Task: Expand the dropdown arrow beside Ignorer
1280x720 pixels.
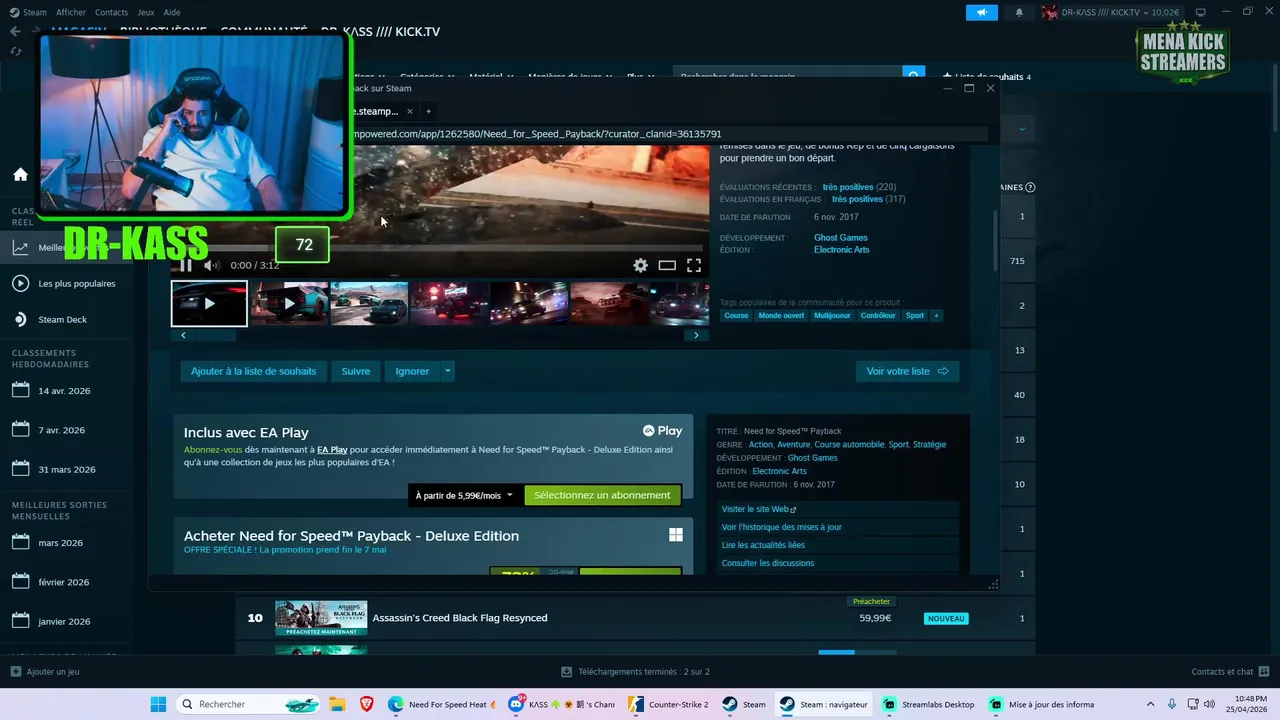Action: click(x=448, y=371)
